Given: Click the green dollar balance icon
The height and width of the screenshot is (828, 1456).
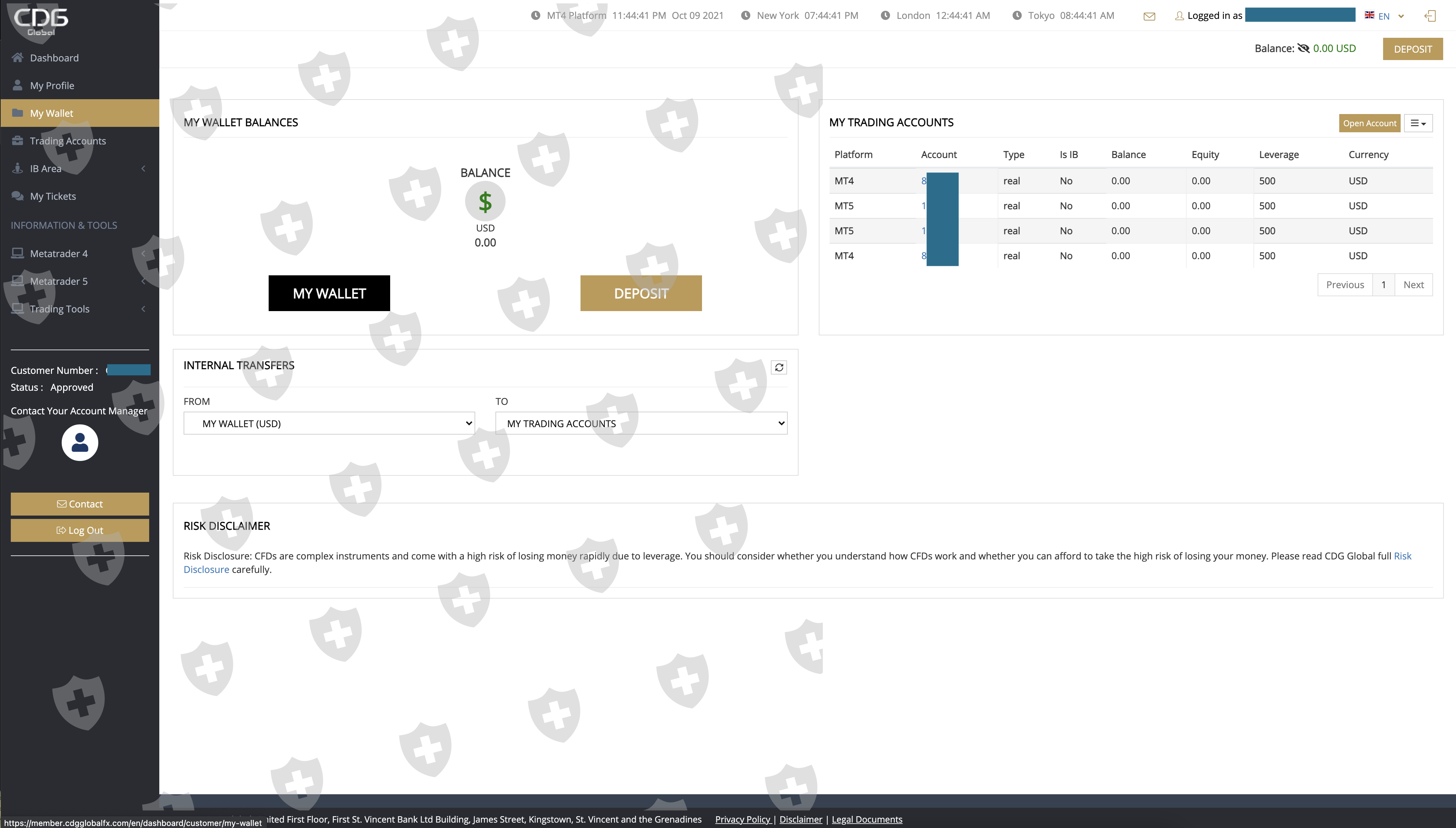Looking at the screenshot, I should pyautogui.click(x=485, y=201).
